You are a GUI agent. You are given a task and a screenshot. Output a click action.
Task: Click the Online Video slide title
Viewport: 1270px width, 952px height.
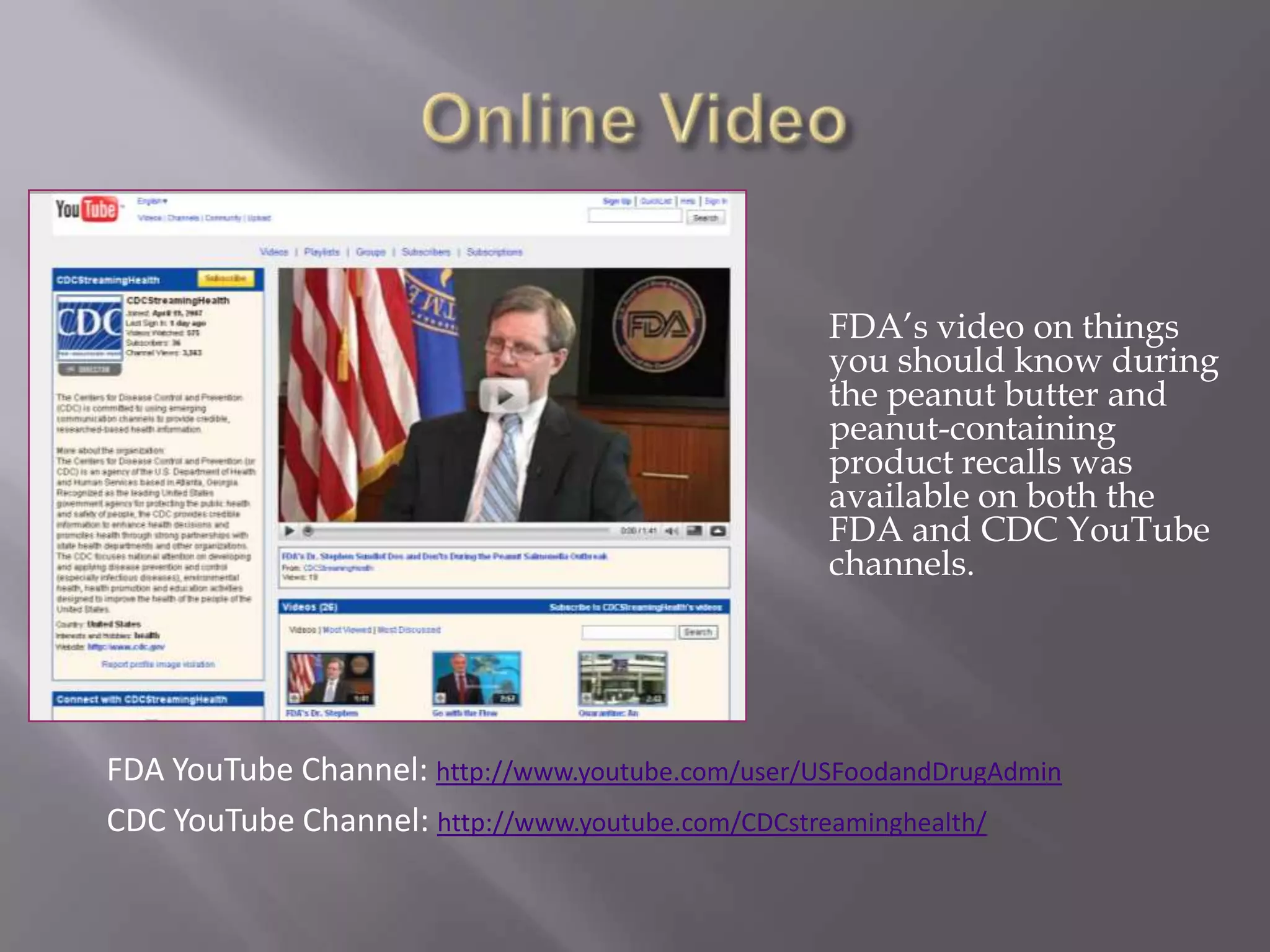[x=634, y=119]
